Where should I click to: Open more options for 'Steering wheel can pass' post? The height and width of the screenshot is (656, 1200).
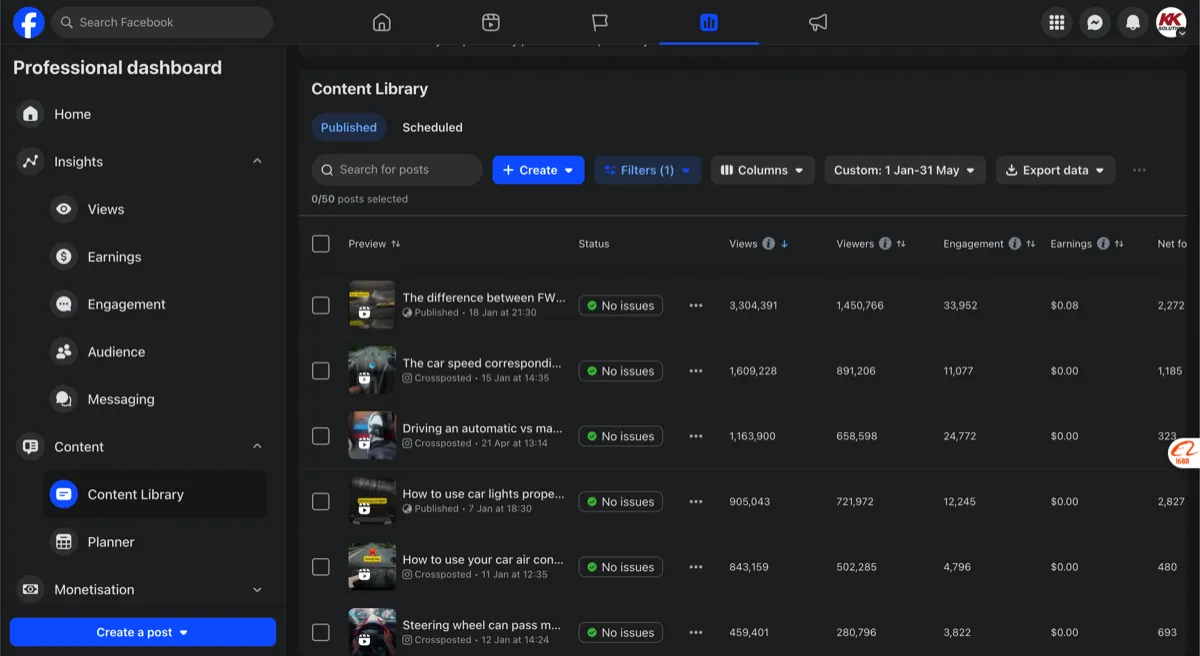point(696,632)
